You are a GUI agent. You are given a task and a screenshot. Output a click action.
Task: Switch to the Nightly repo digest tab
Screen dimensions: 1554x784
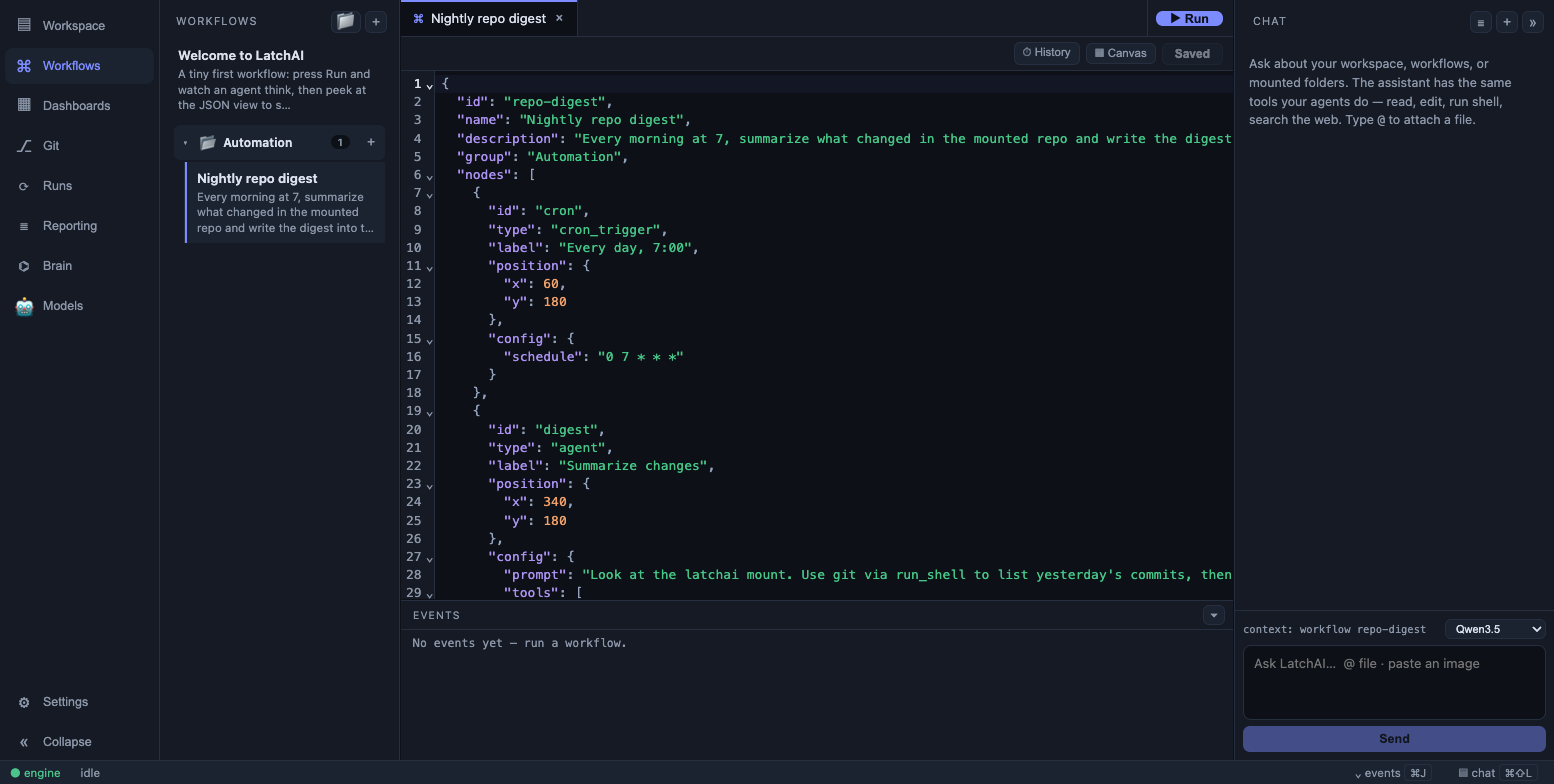(488, 18)
